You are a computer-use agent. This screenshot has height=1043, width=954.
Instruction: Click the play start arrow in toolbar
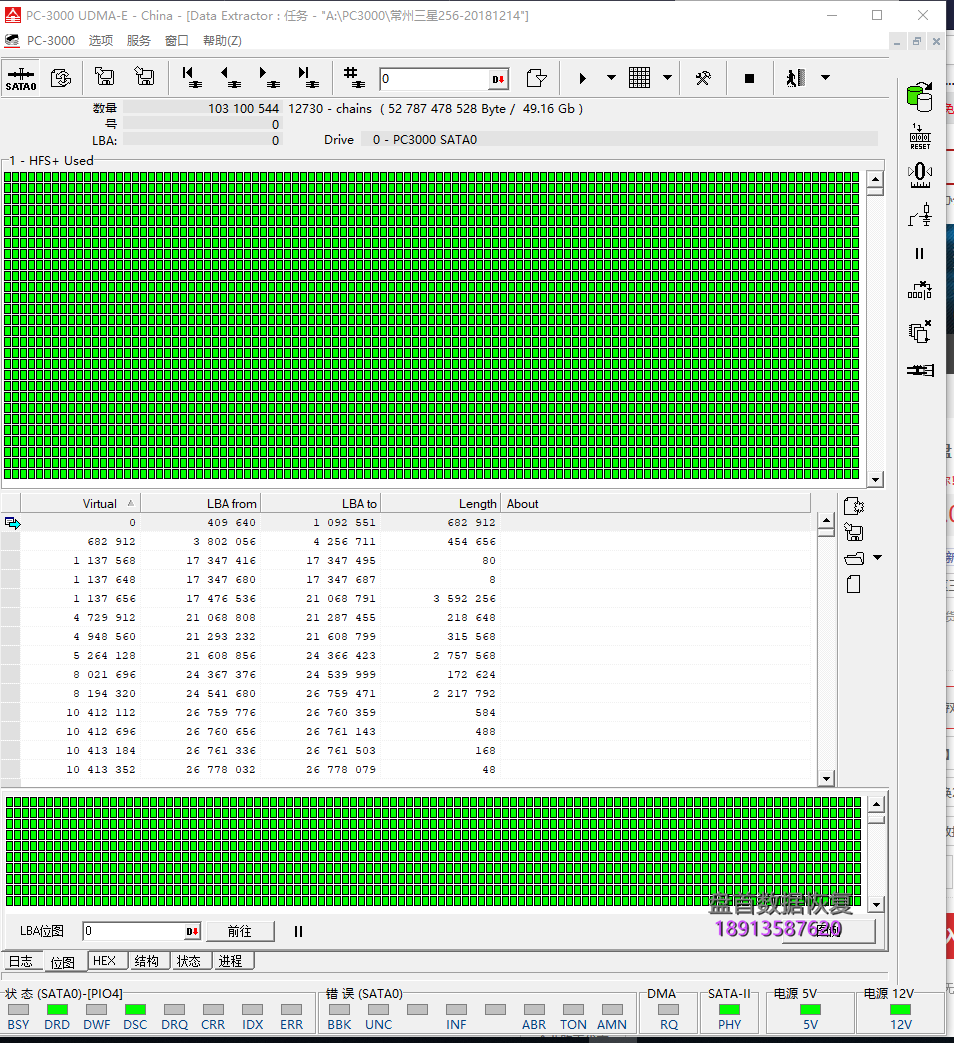pos(583,78)
